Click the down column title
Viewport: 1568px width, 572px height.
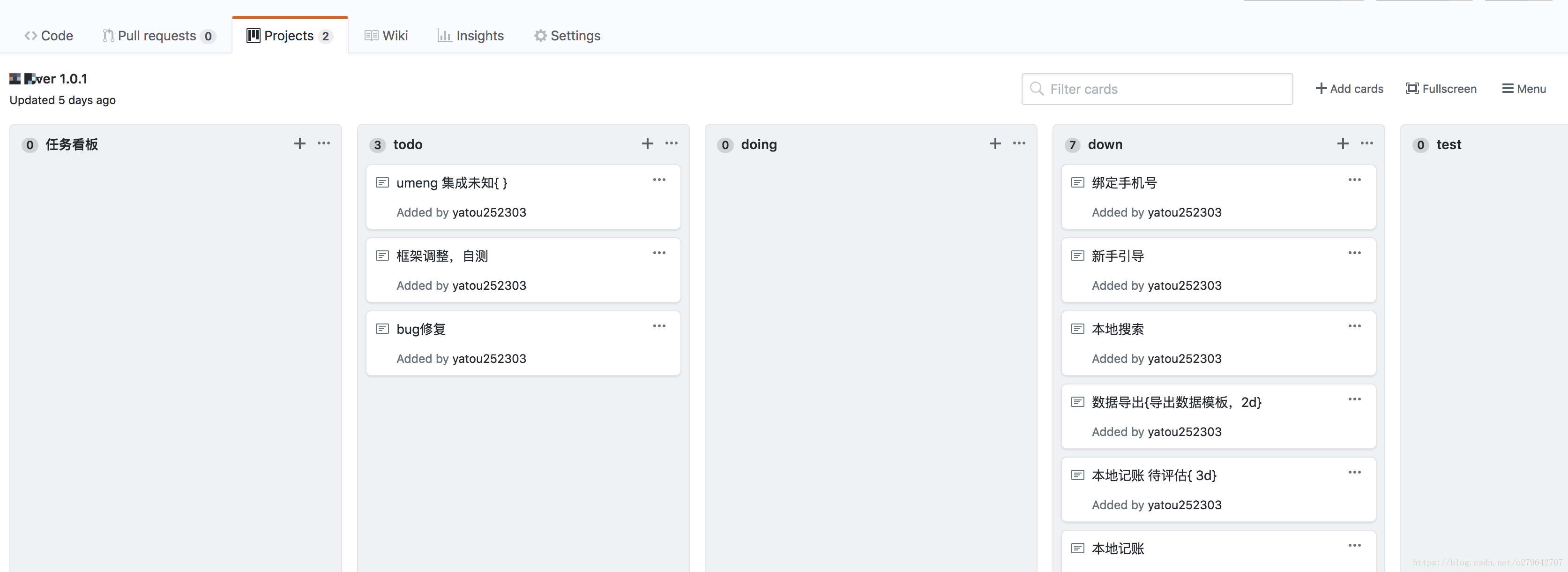pos(1105,144)
